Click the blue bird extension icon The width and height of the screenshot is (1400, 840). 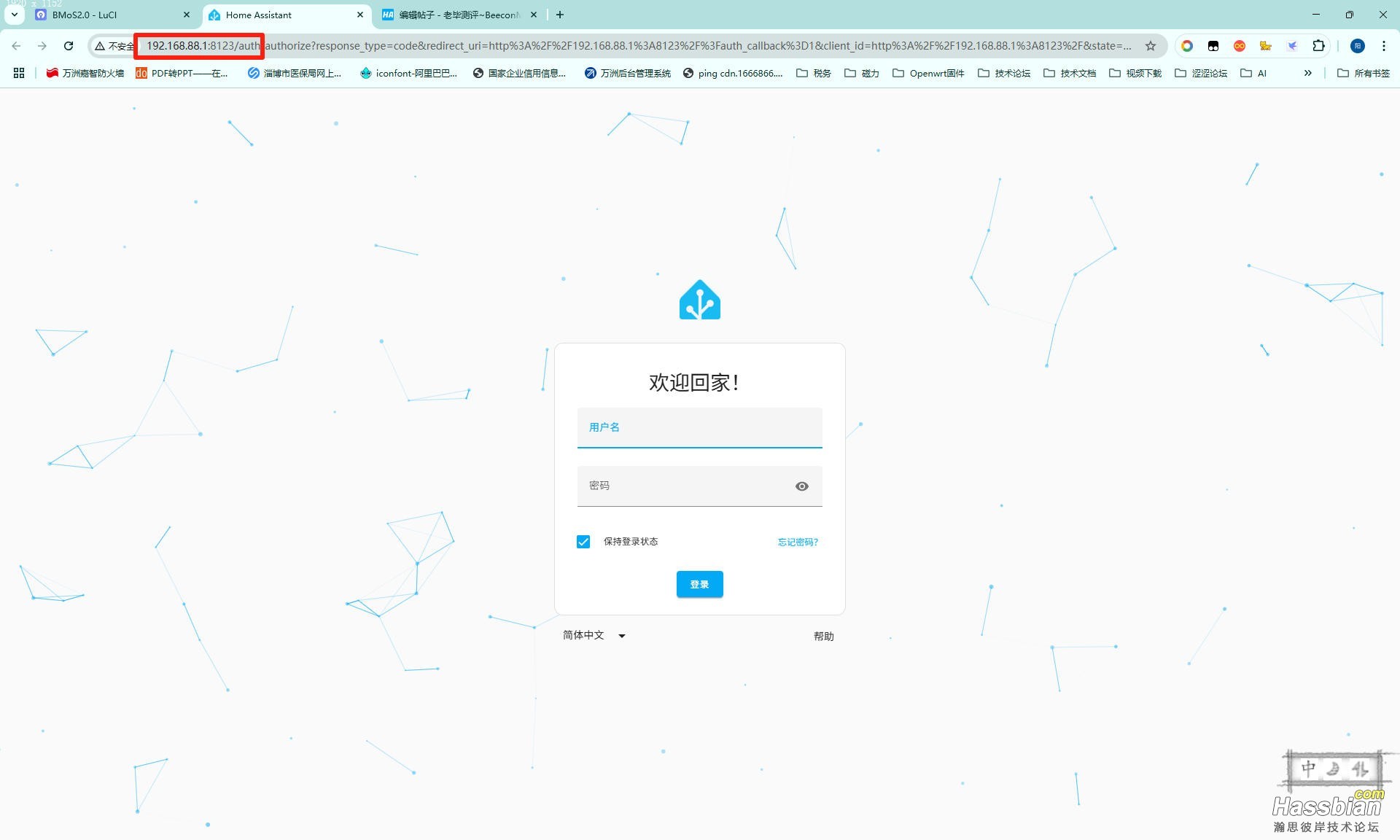tap(1292, 46)
